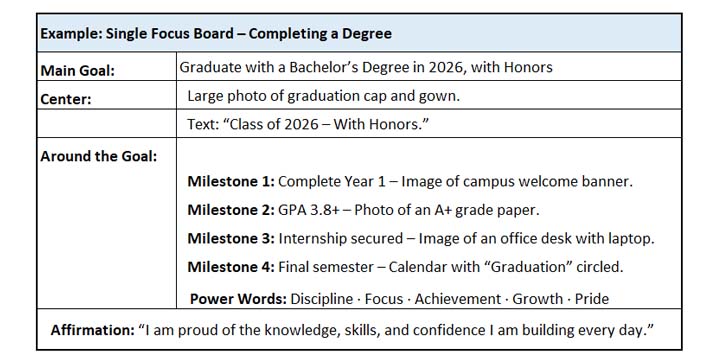
Task: Click the 'Milestone 2:' bold label
Action: tap(231, 210)
